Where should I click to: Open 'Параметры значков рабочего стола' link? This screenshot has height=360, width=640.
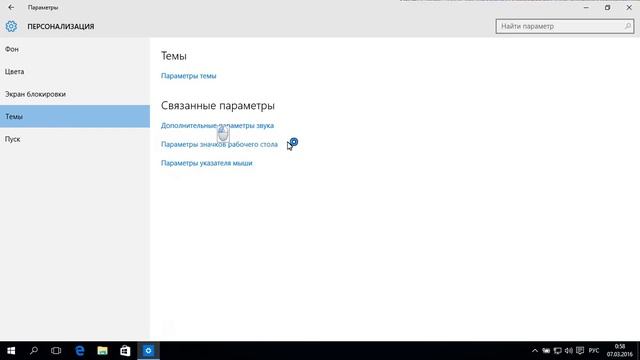click(x=219, y=144)
